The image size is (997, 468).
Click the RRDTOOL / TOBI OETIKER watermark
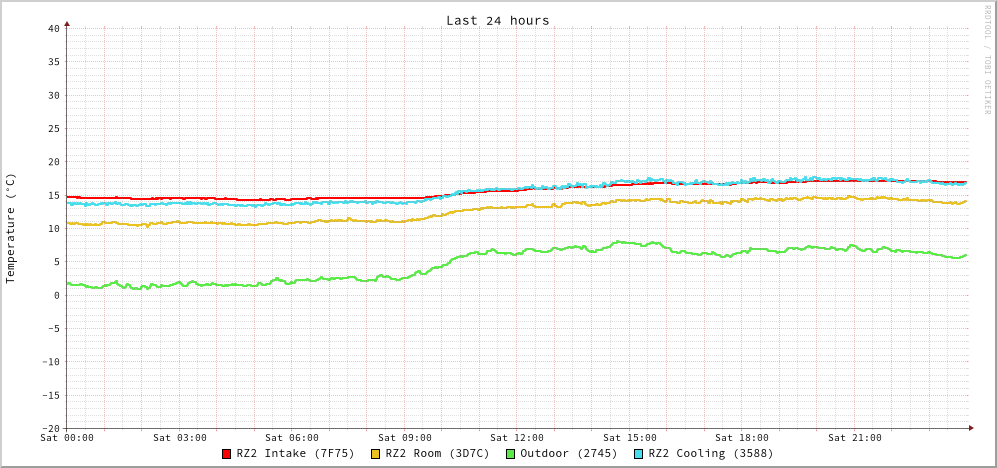[986, 58]
